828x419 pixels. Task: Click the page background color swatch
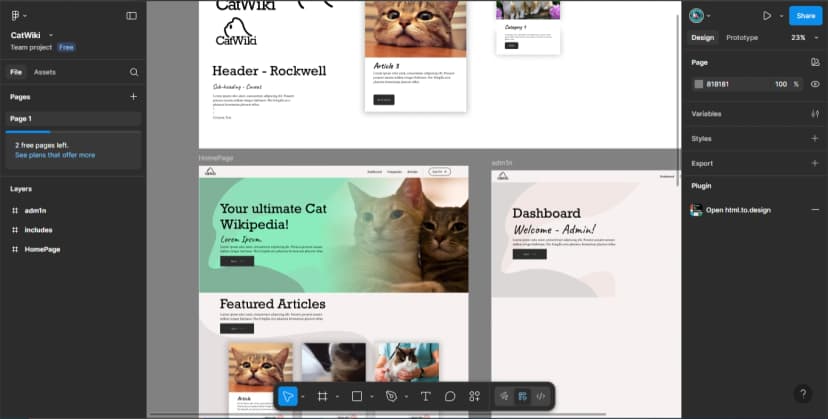click(699, 84)
